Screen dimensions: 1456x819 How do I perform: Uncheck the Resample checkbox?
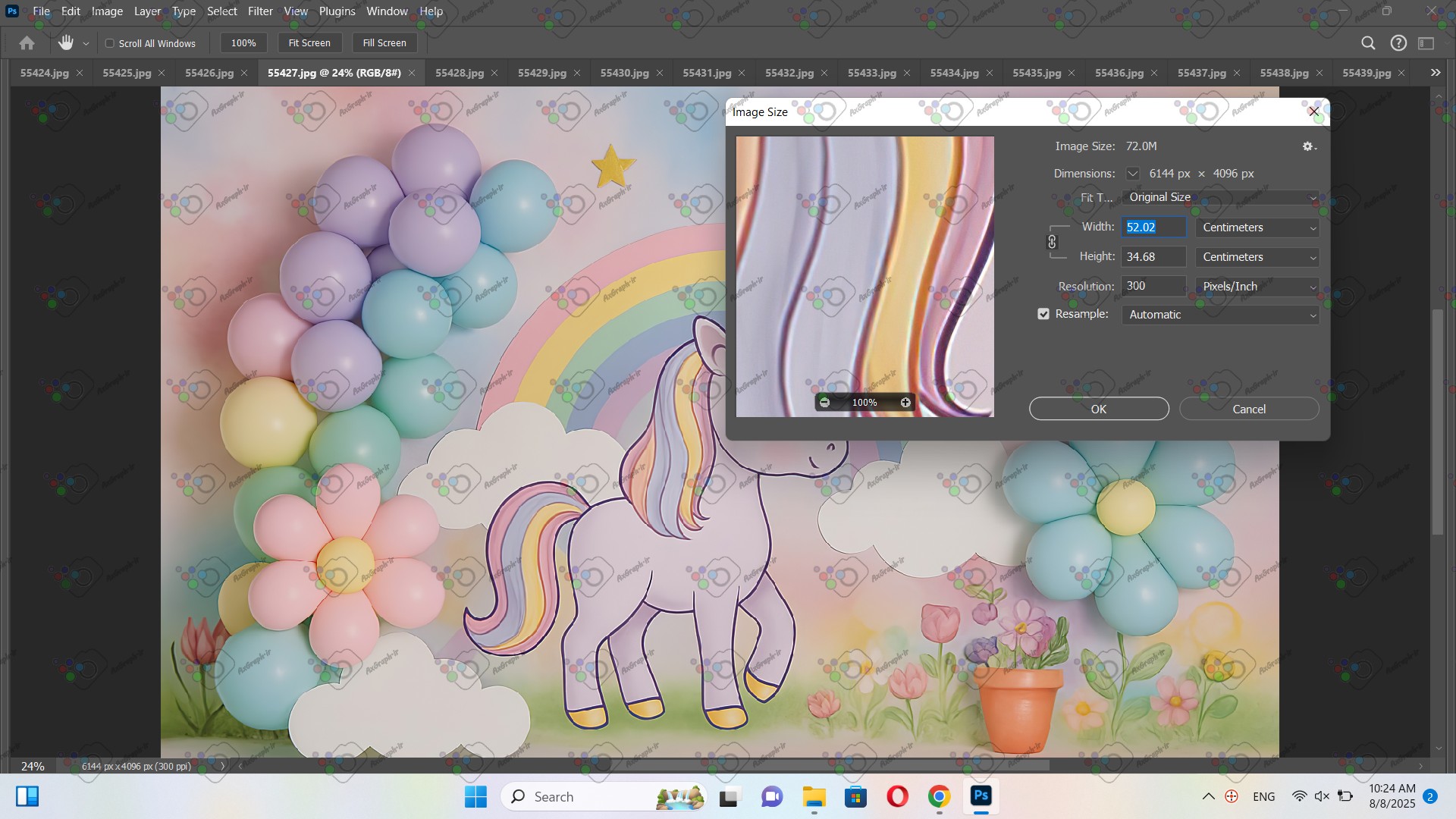1043,314
